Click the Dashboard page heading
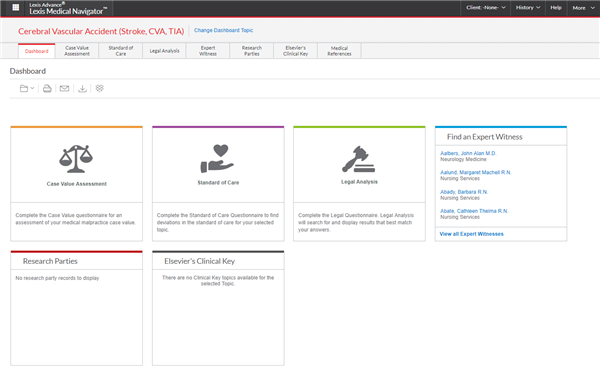The width and height of the screenshot is (600, 367). tap(28, 71)
